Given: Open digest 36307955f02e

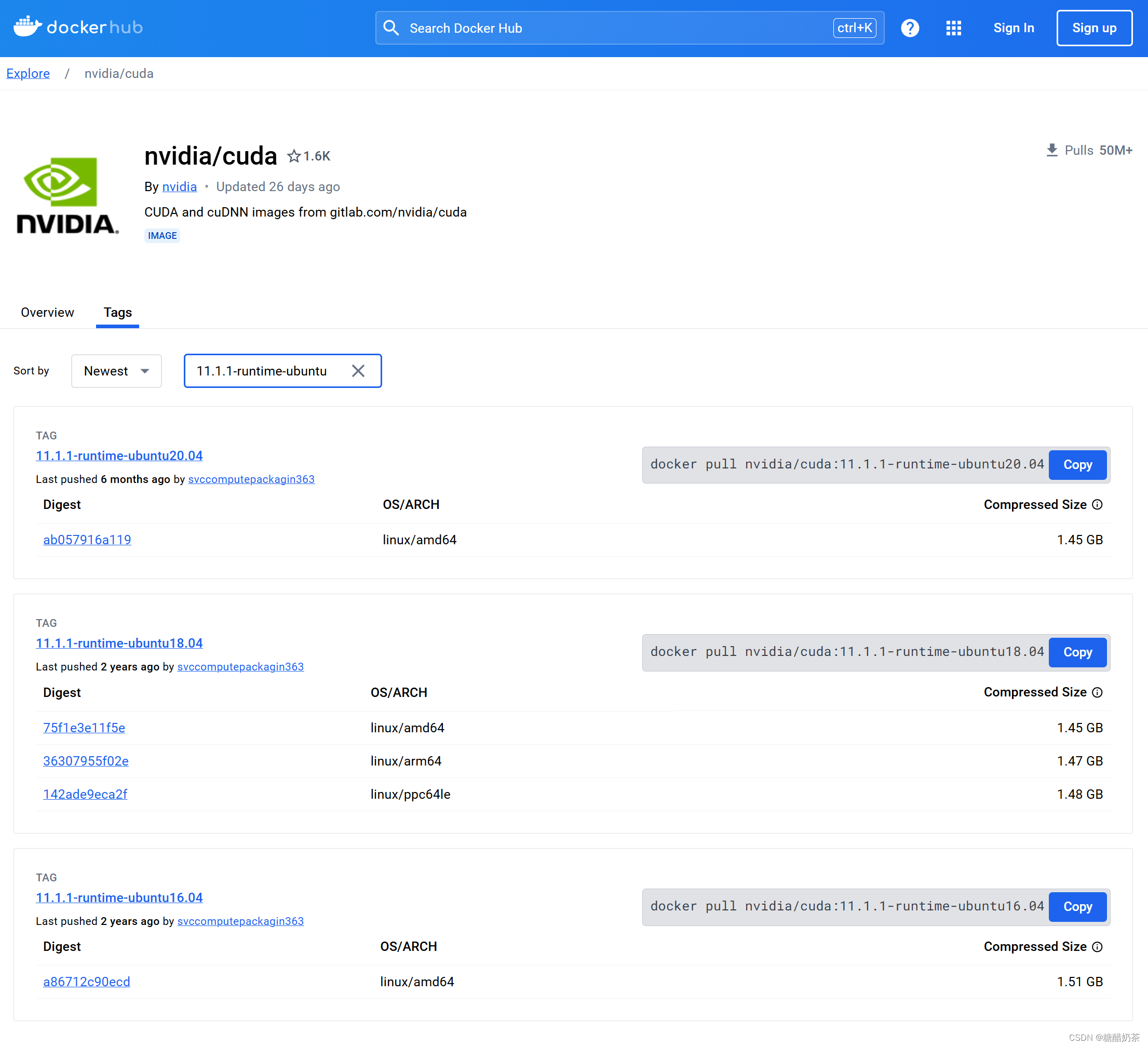Looking at the screenshot, I should (x=86, y=760).
